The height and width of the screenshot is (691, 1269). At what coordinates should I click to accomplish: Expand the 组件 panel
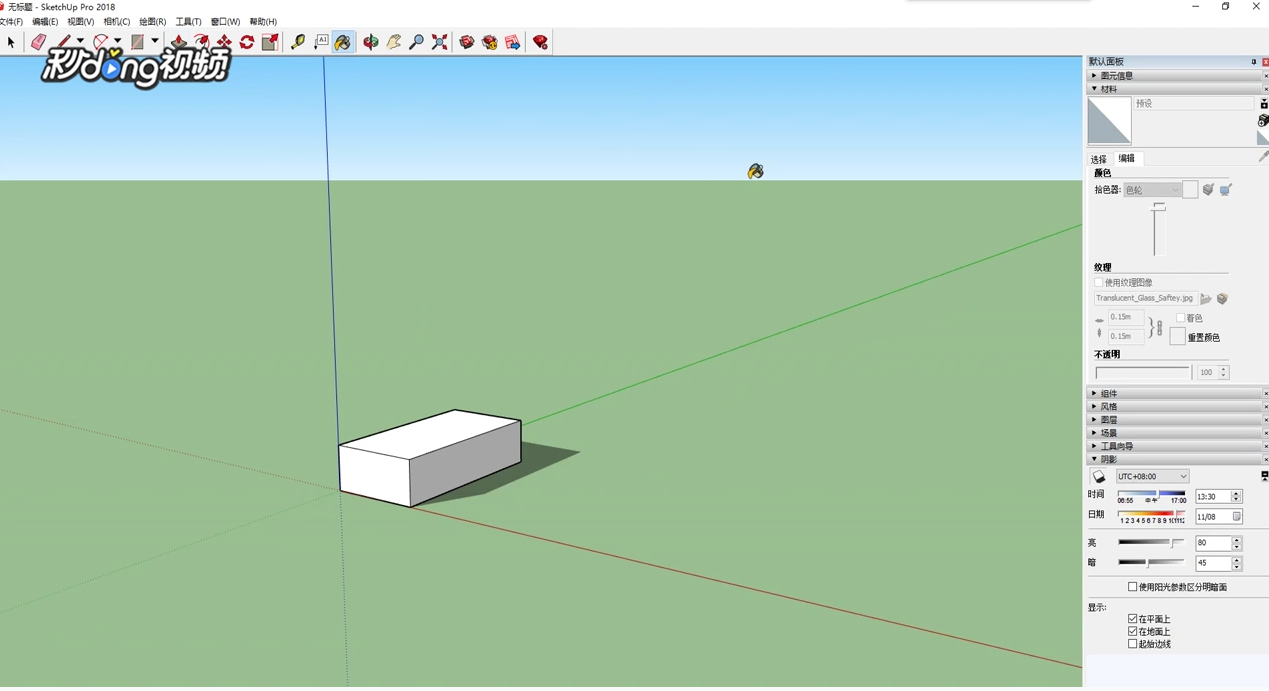point(1176,394)
